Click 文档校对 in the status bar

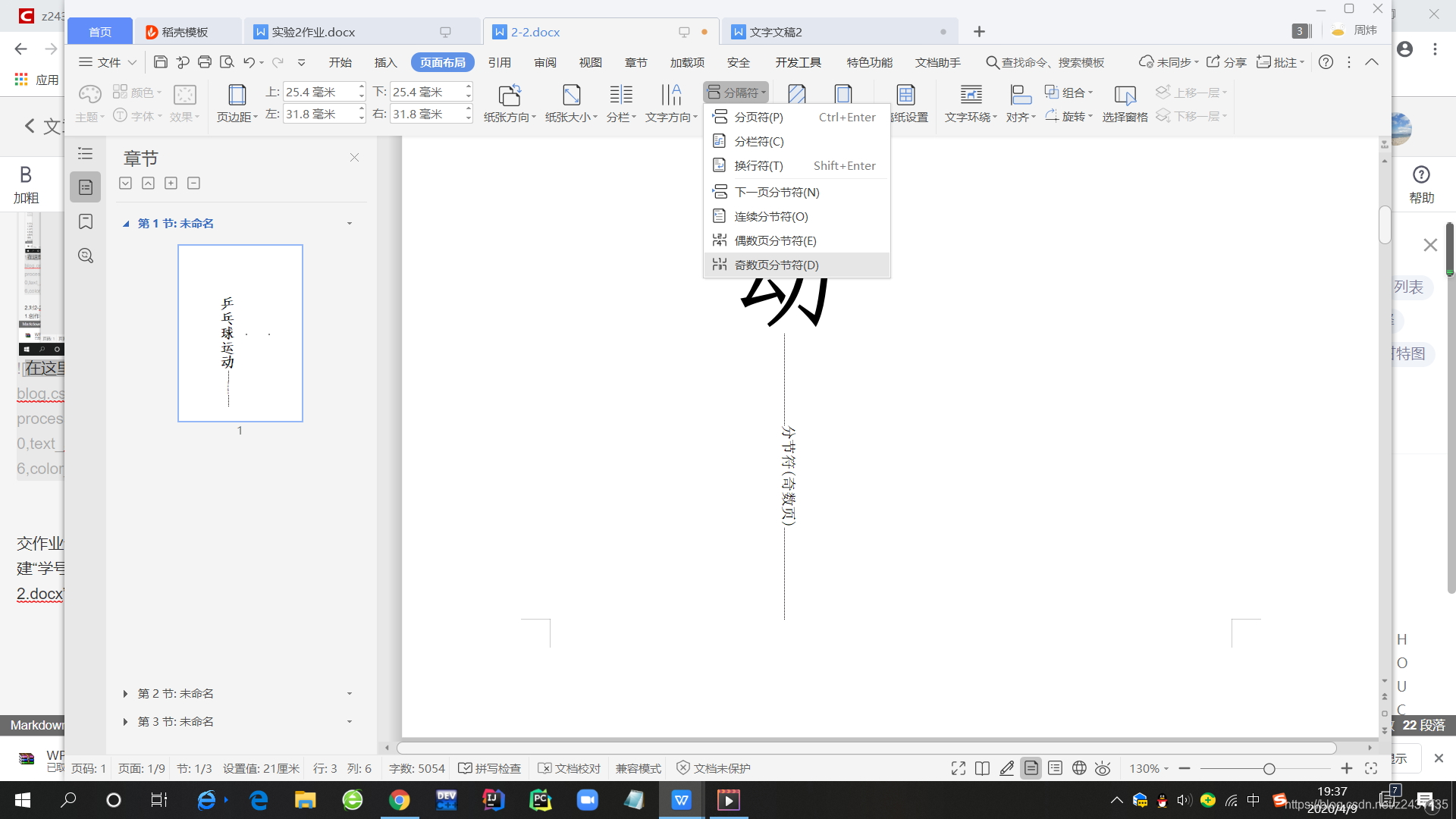[569, 768]
